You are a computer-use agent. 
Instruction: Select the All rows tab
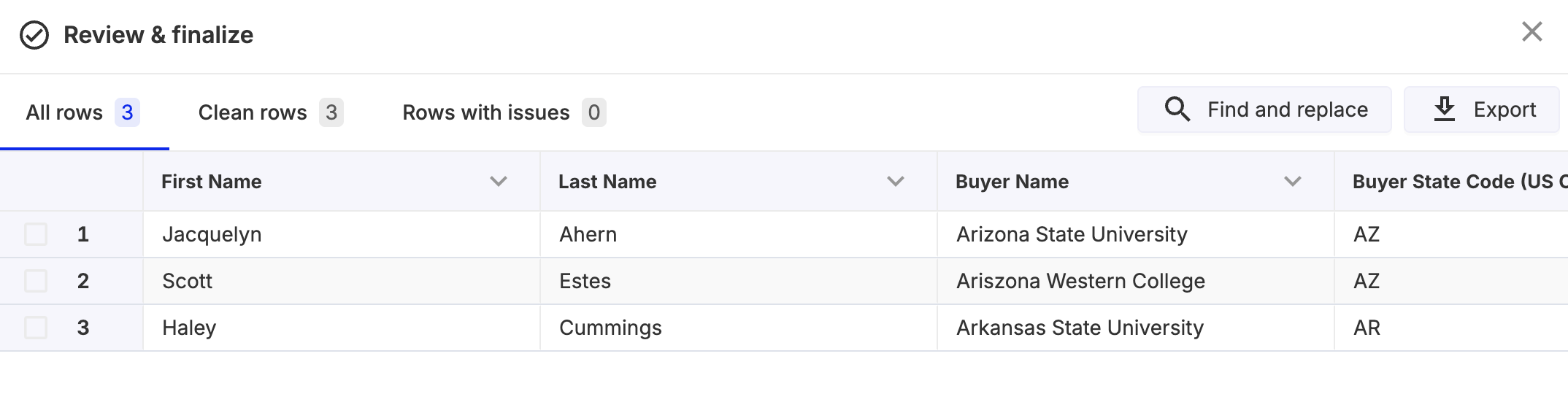coord(82,112)
